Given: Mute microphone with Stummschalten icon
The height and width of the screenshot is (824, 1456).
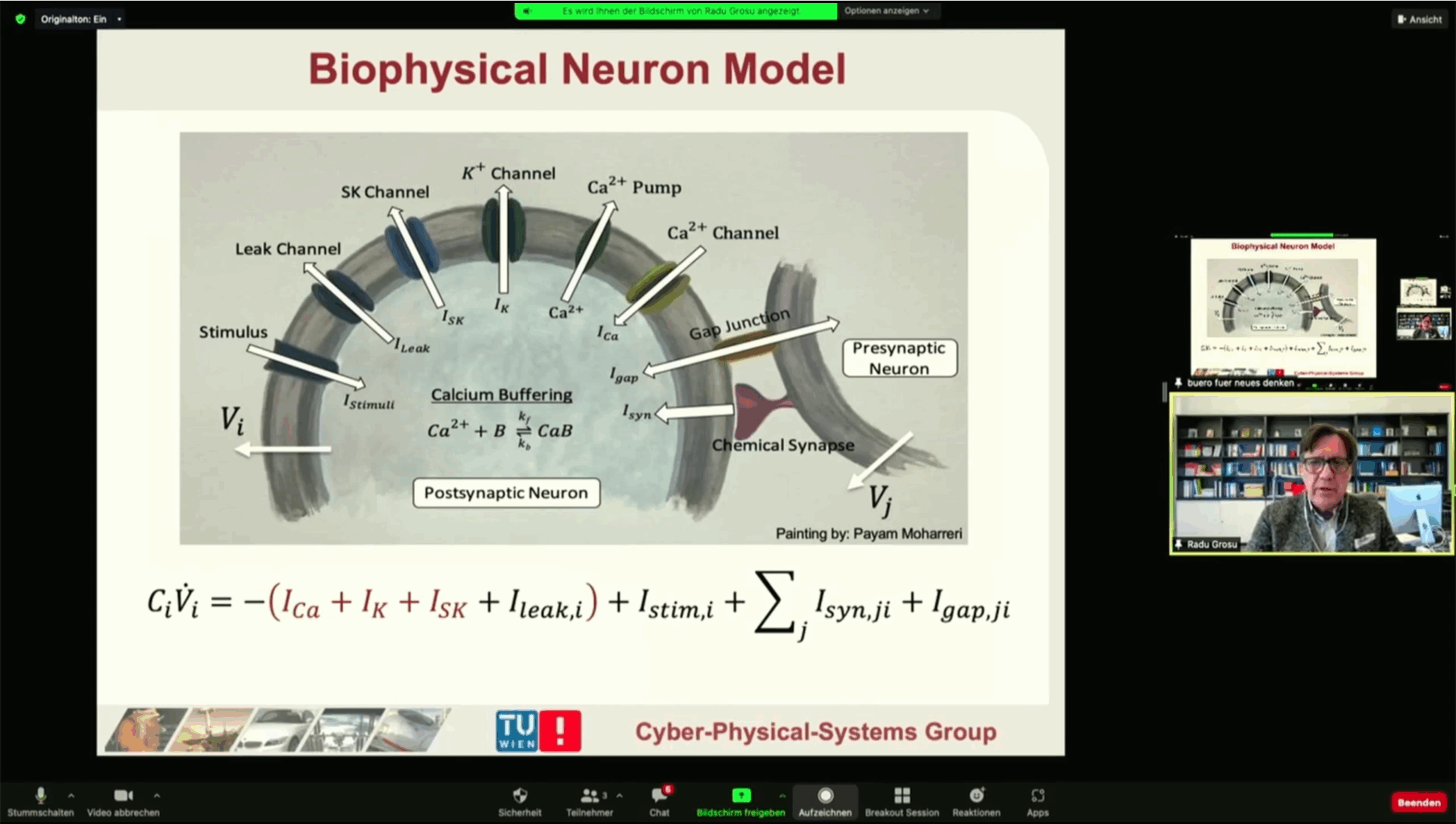Looking at the screenshot, I should 40,796.
